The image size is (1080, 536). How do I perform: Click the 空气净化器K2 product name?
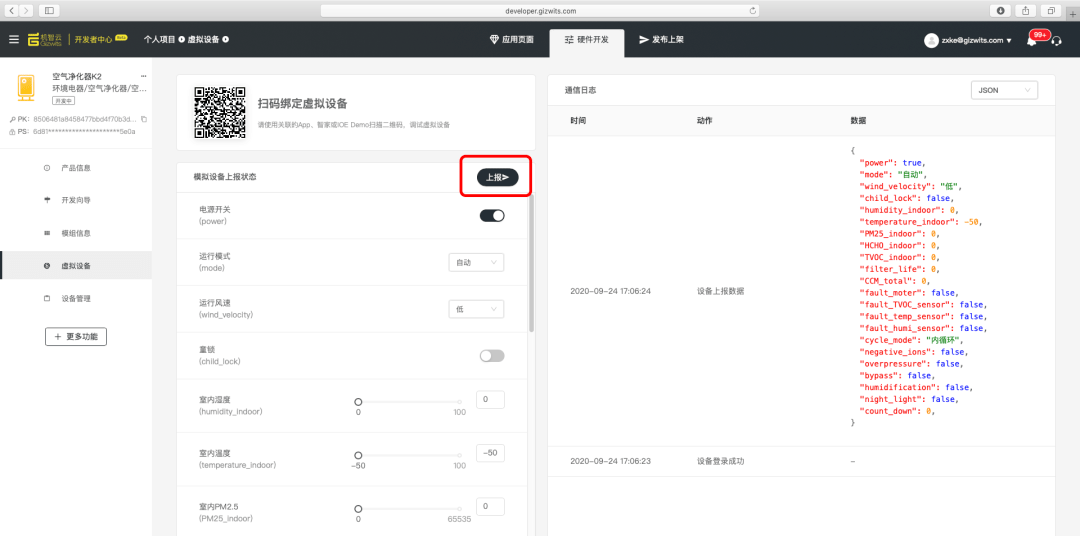coord(77,76)
